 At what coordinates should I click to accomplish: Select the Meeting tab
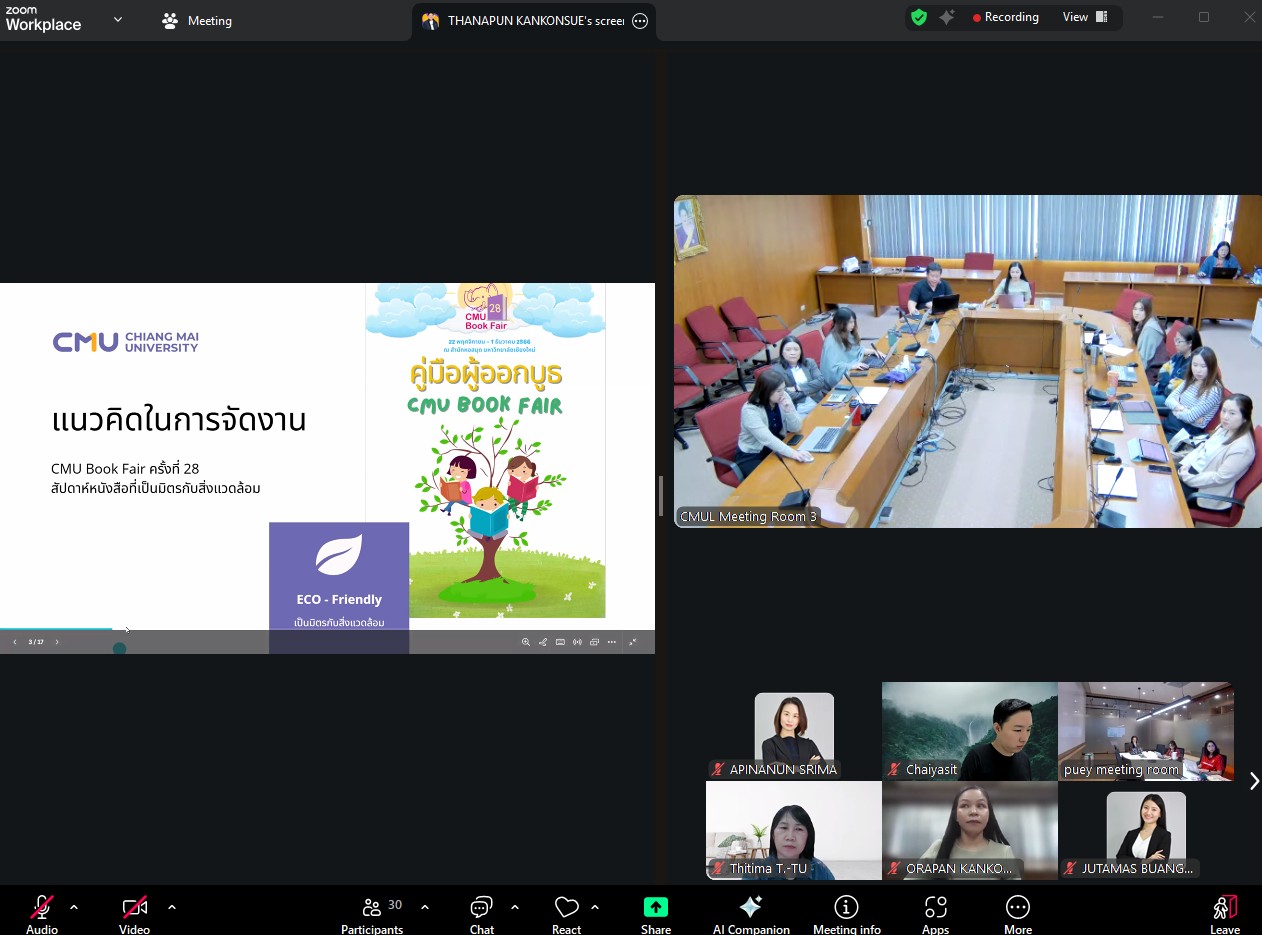[x=197, y=20]
